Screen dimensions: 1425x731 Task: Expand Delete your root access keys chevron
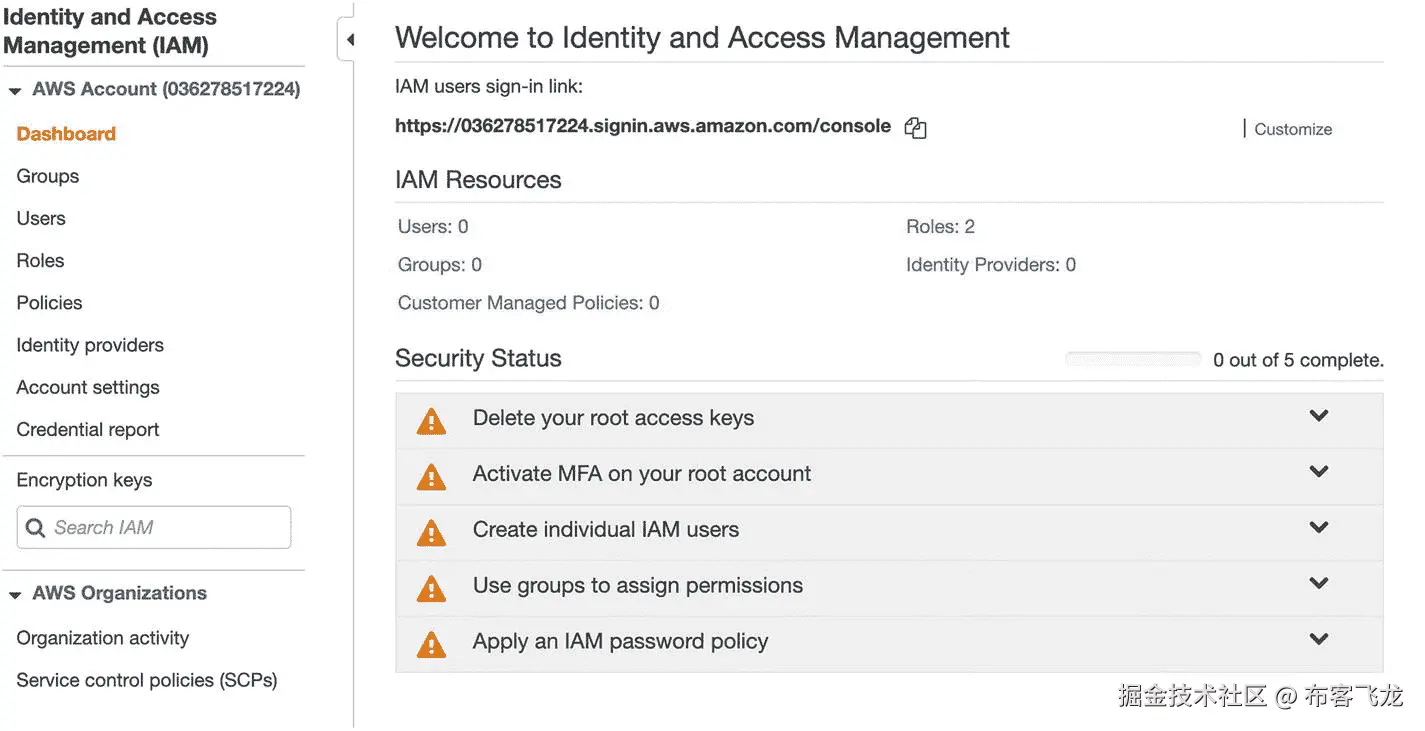click(x=1318, y=416)
